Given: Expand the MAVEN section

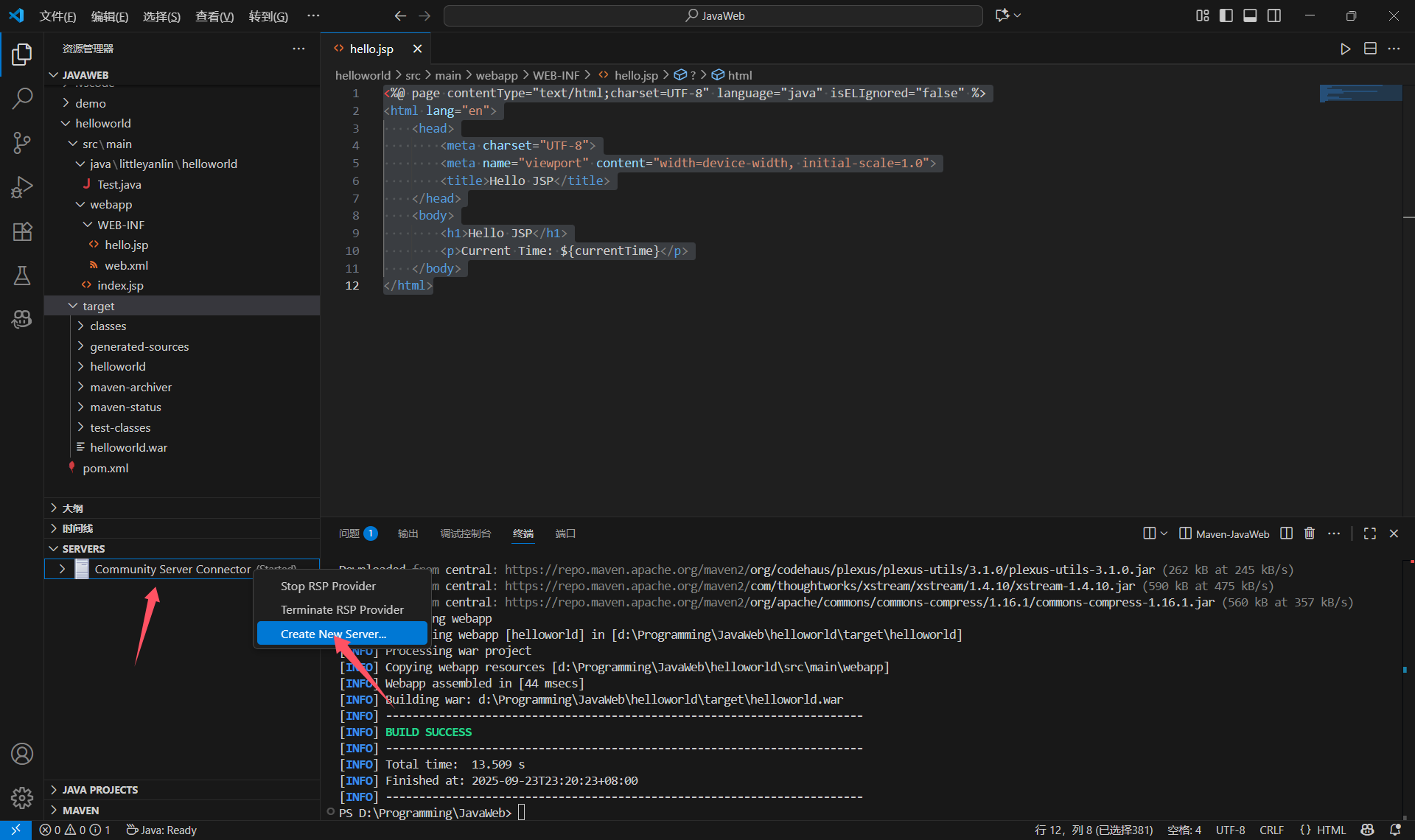Looking at the screenshot, I should (80, 810).
